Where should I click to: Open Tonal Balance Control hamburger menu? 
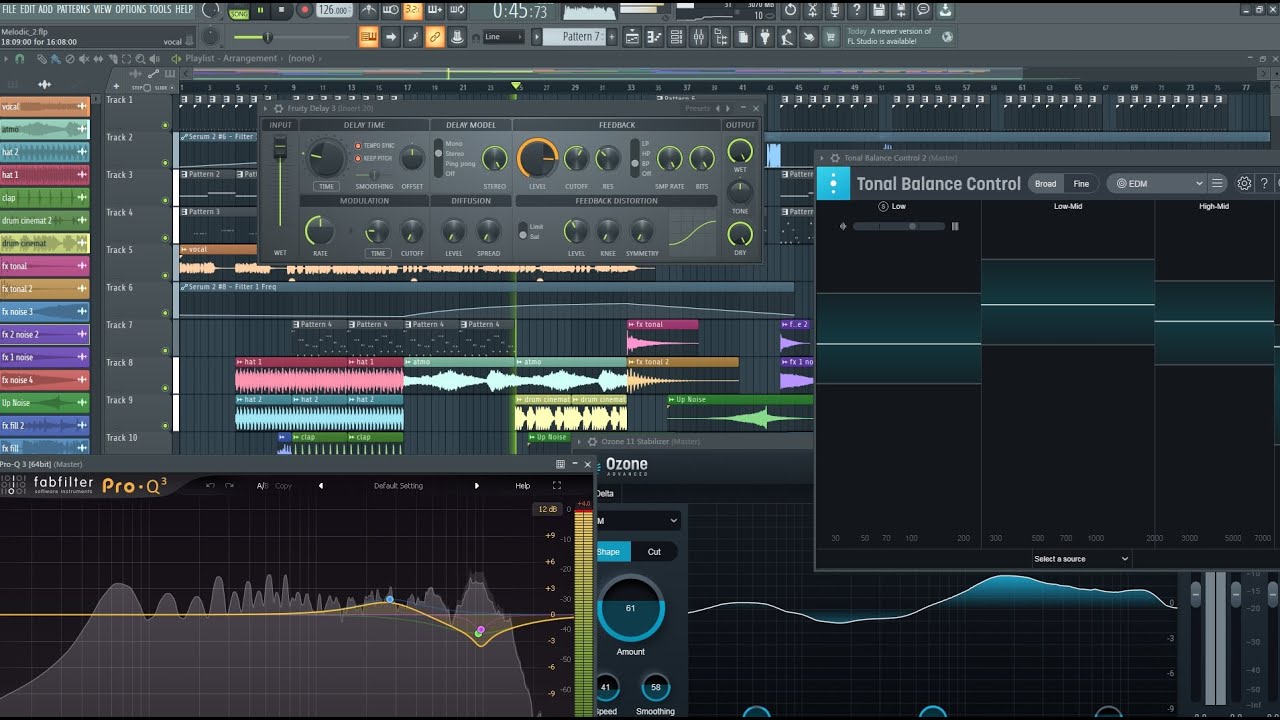tap(1217, 183)
